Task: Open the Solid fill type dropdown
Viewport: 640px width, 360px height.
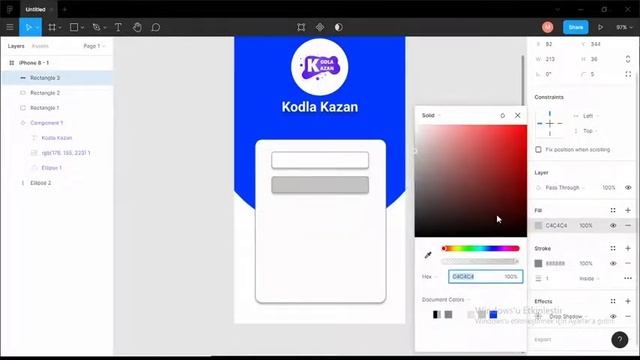Action: pos(431,116)
